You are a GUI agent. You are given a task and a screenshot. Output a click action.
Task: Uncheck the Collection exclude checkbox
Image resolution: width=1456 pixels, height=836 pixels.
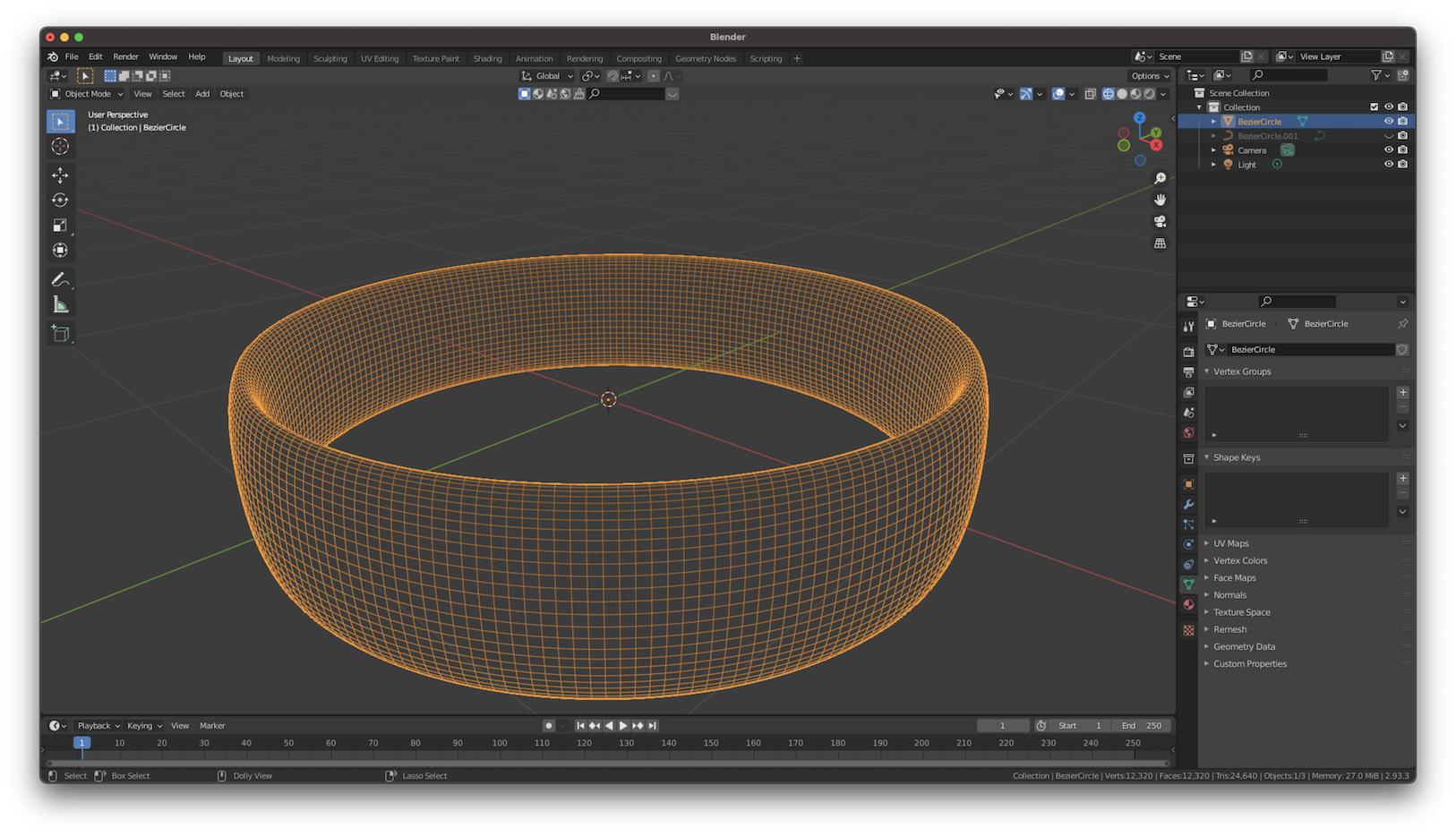1375,107
